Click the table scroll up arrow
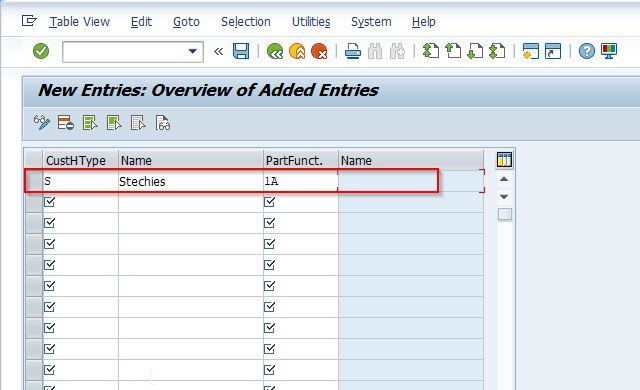Image resolution: width=640 pixels, height=390 pixels. [x=504, y=179]
